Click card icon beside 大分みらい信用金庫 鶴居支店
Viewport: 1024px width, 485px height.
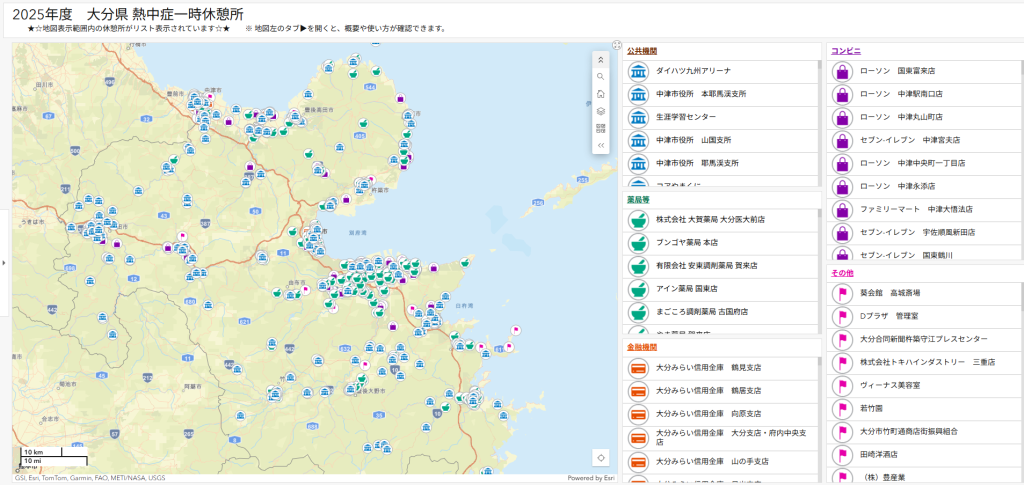pos(638,391)
